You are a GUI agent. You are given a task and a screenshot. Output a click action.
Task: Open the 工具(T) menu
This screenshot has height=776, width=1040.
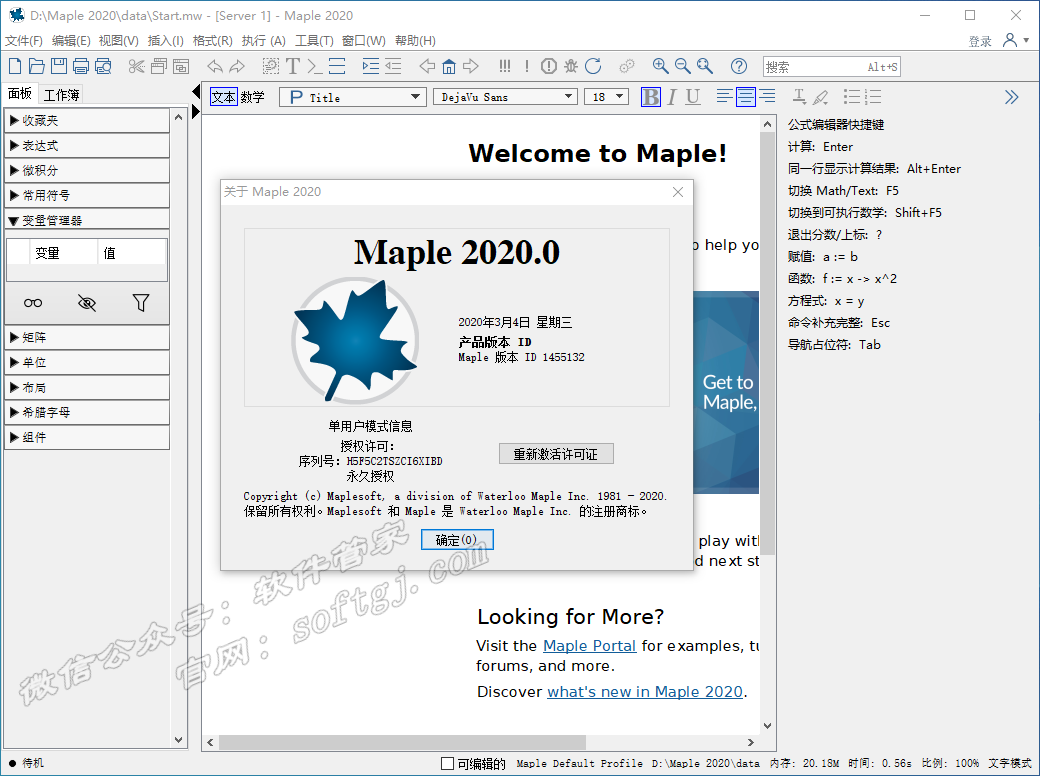(314, 40)
